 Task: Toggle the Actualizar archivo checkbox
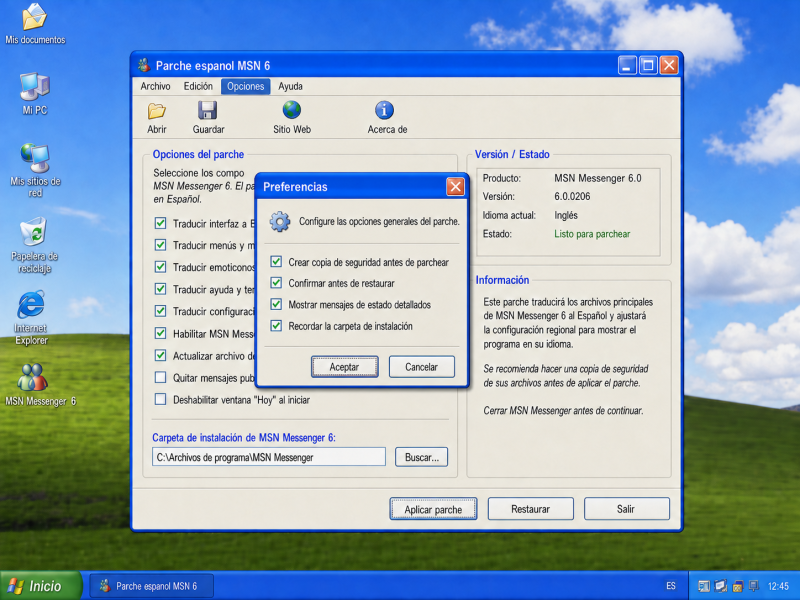[x=160, y=355]
